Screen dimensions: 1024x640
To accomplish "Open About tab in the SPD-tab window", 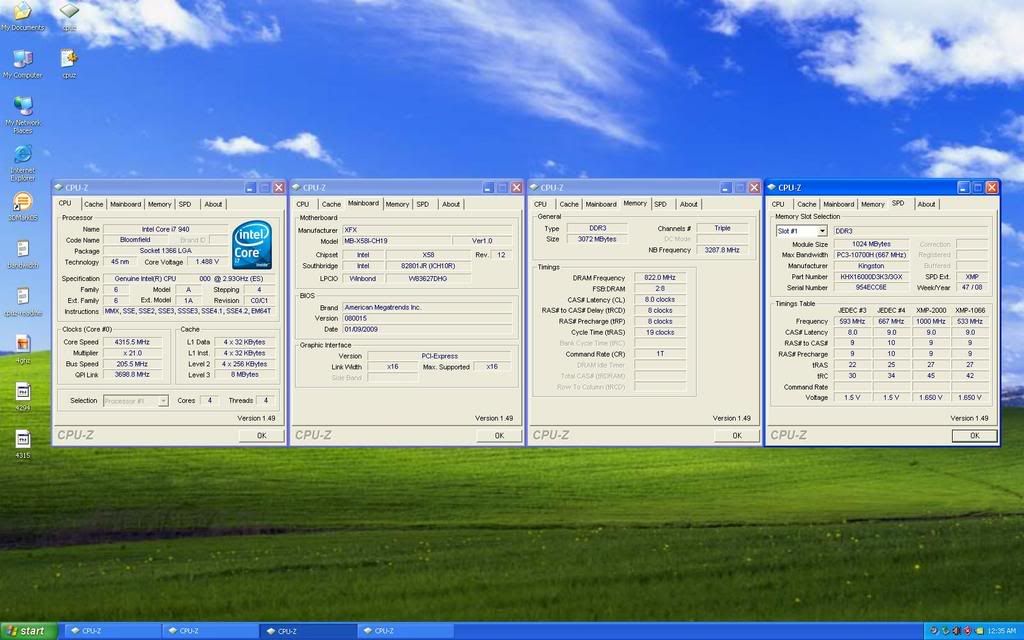I will (926, 204).
